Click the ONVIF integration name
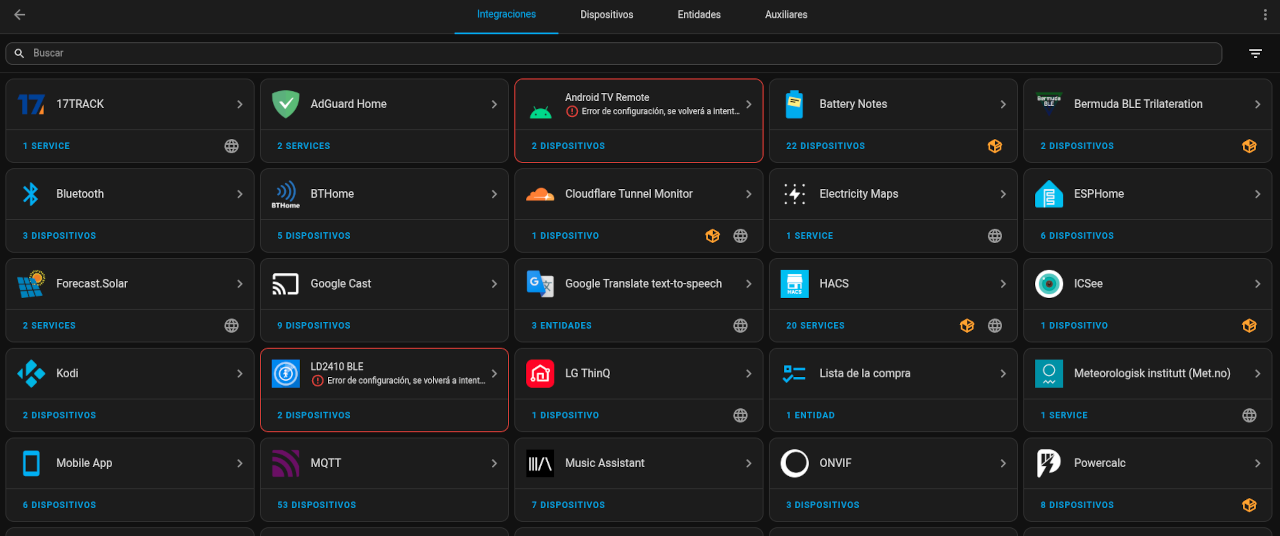Screen dimensions: 1280x536 click(x=835, y=463)
